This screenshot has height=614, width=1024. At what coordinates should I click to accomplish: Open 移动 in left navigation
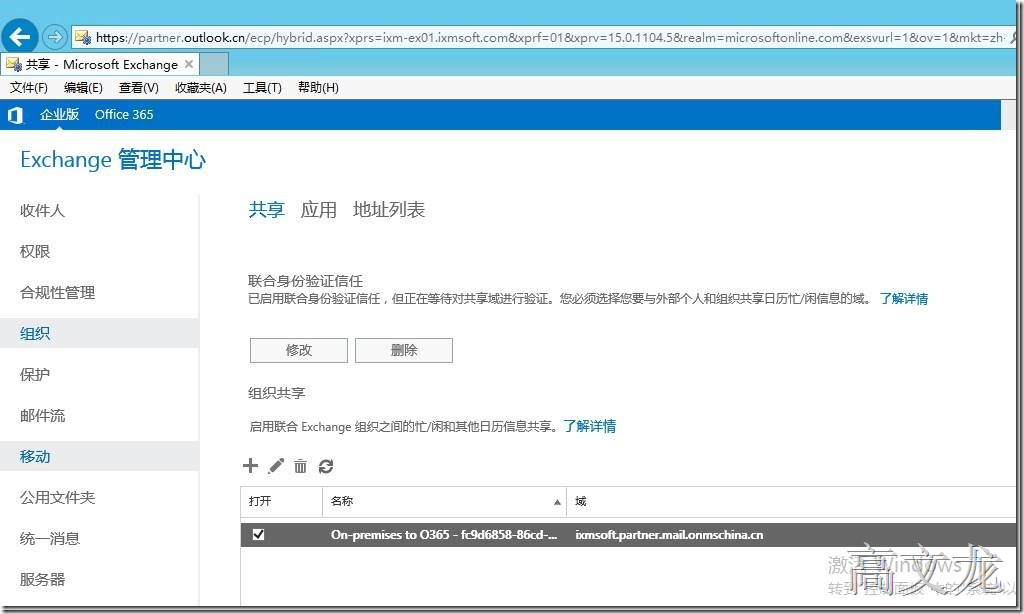(x=99, y=456)
